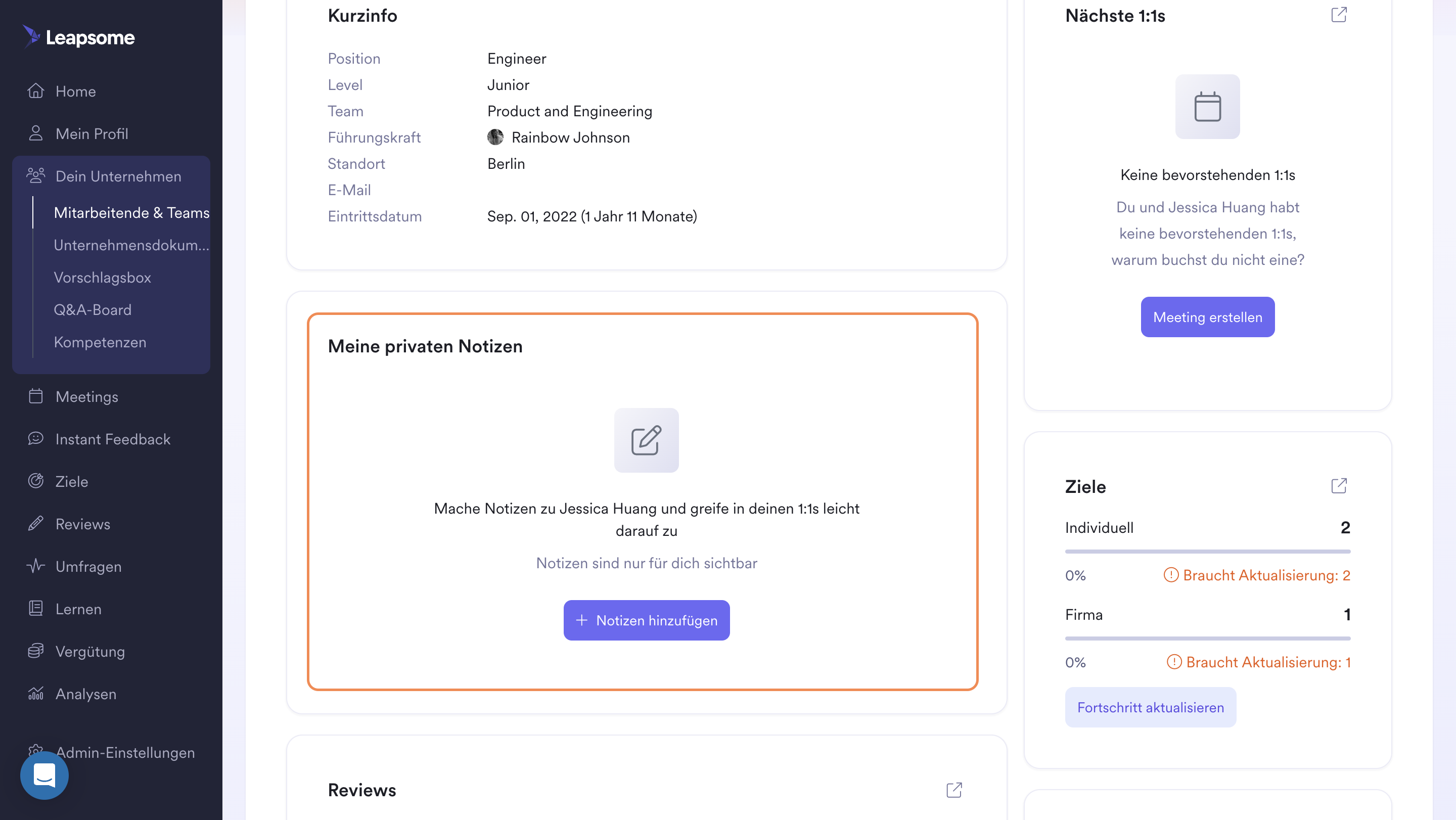Open Unternehmensdokum... submenu item

pyautogui.click(x=131, y=245)
